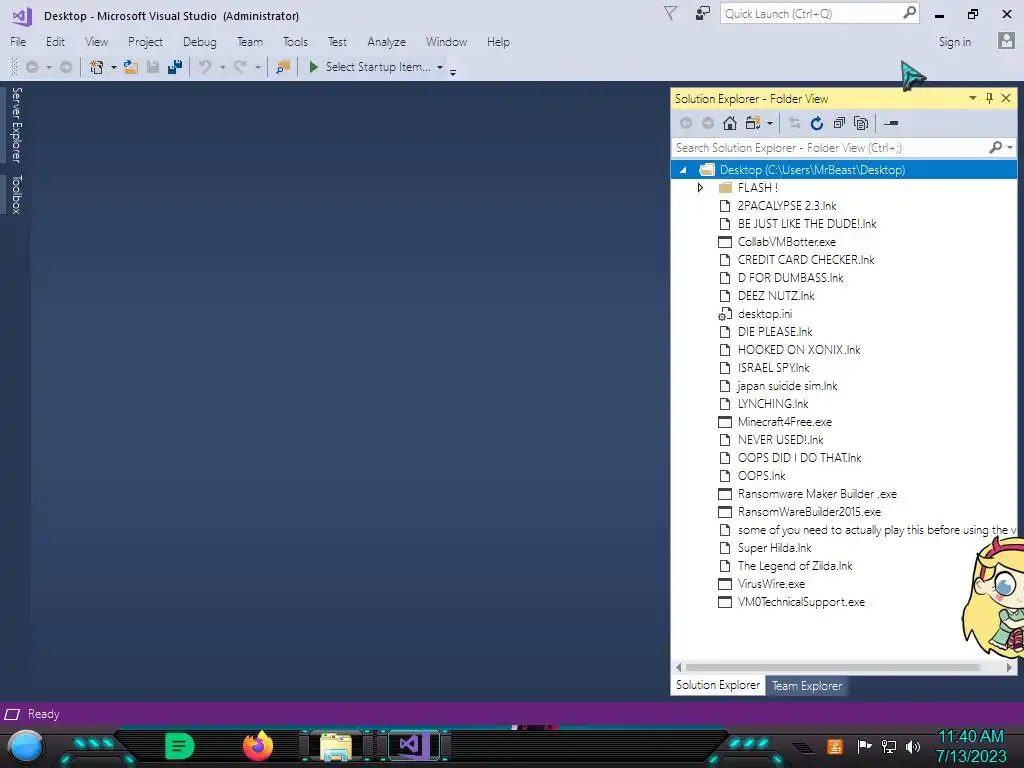Open File Explorer from the taskbar
The height and width of the screenshot is (768, 1024).
pyautogui.click(x=335, y=747)
